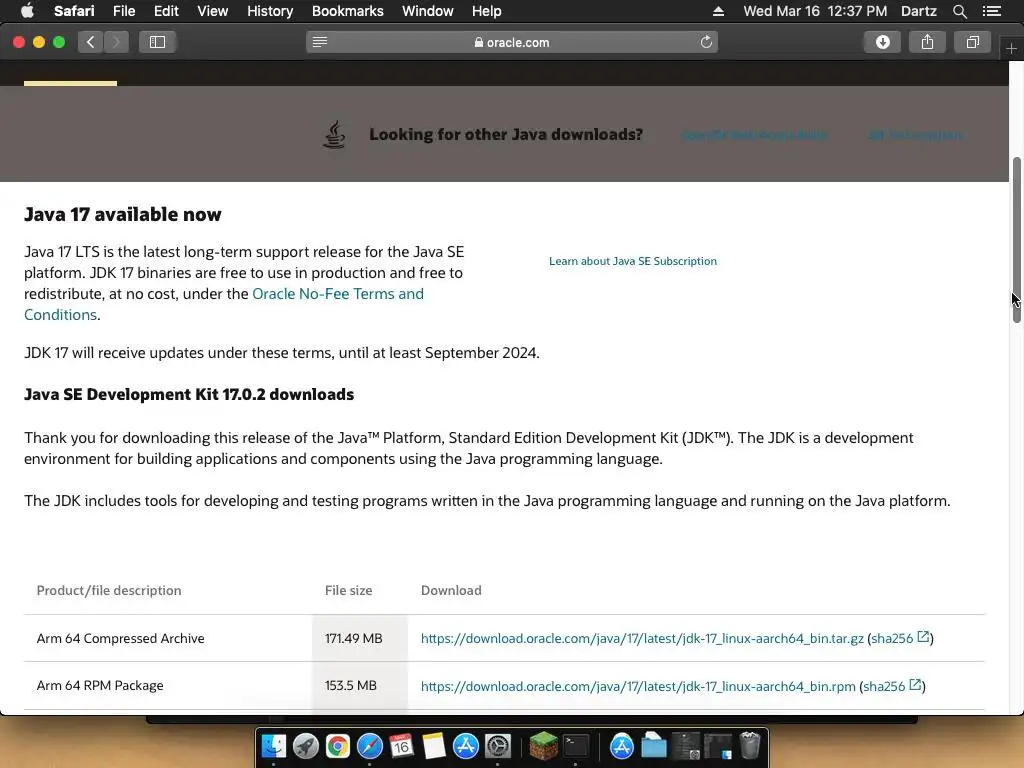Download the linux-aarch64 rpm package link

pos(638,686)
